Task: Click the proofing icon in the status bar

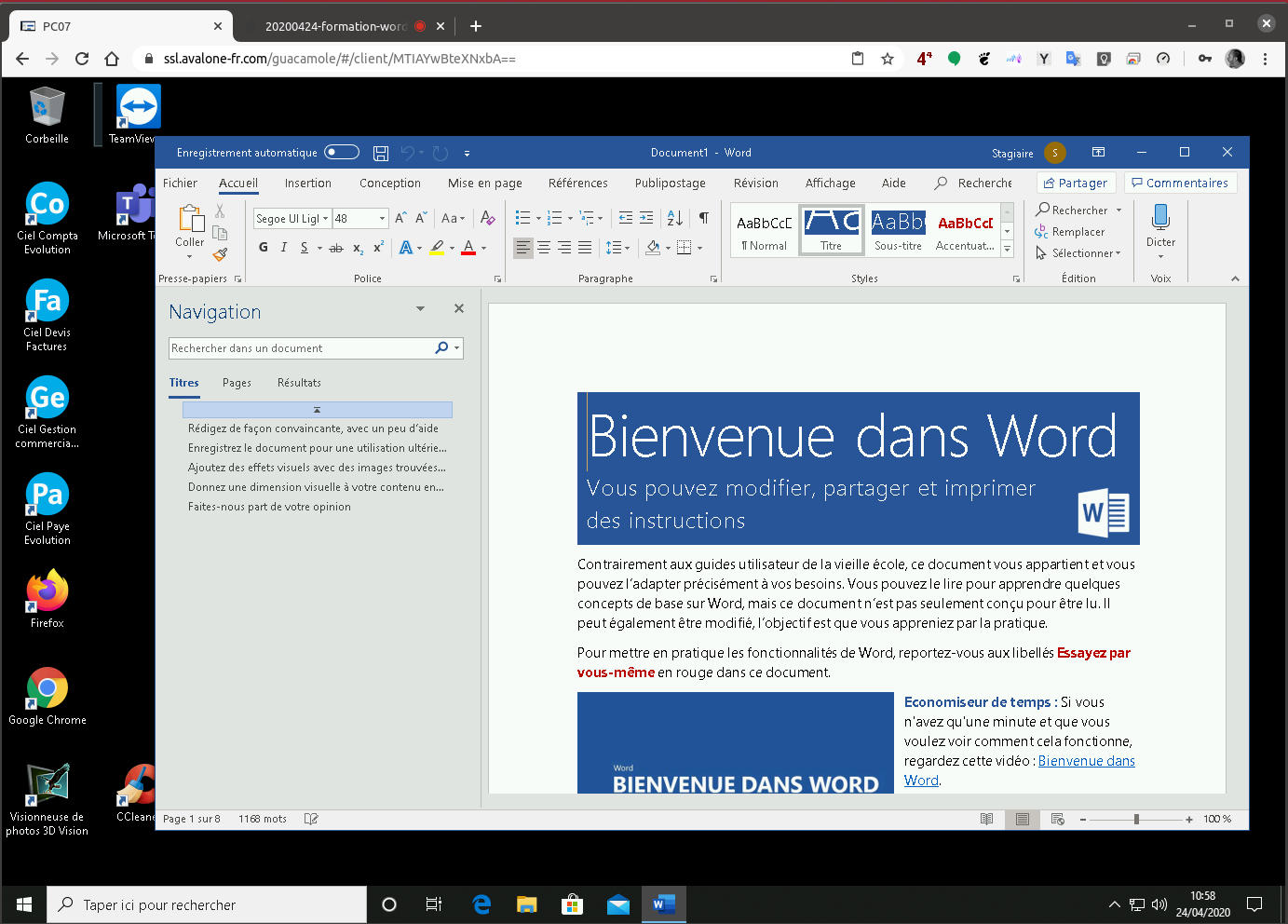Action: (311, 819)
